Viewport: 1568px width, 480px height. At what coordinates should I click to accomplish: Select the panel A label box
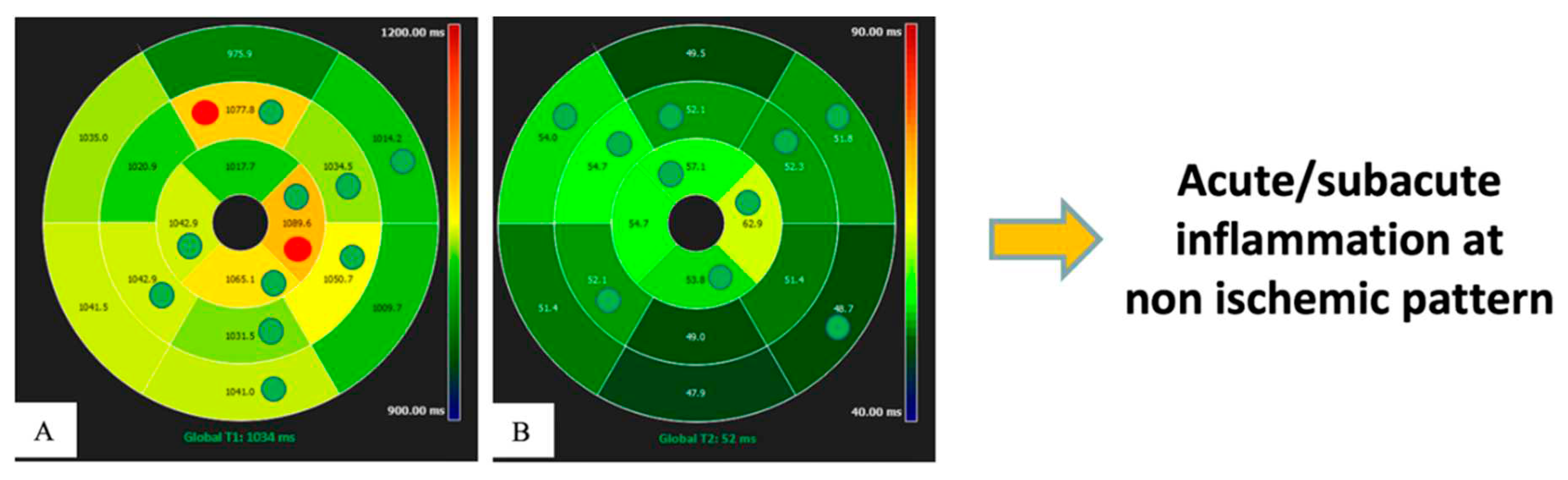pyautogui.click(x=45, y=430)
